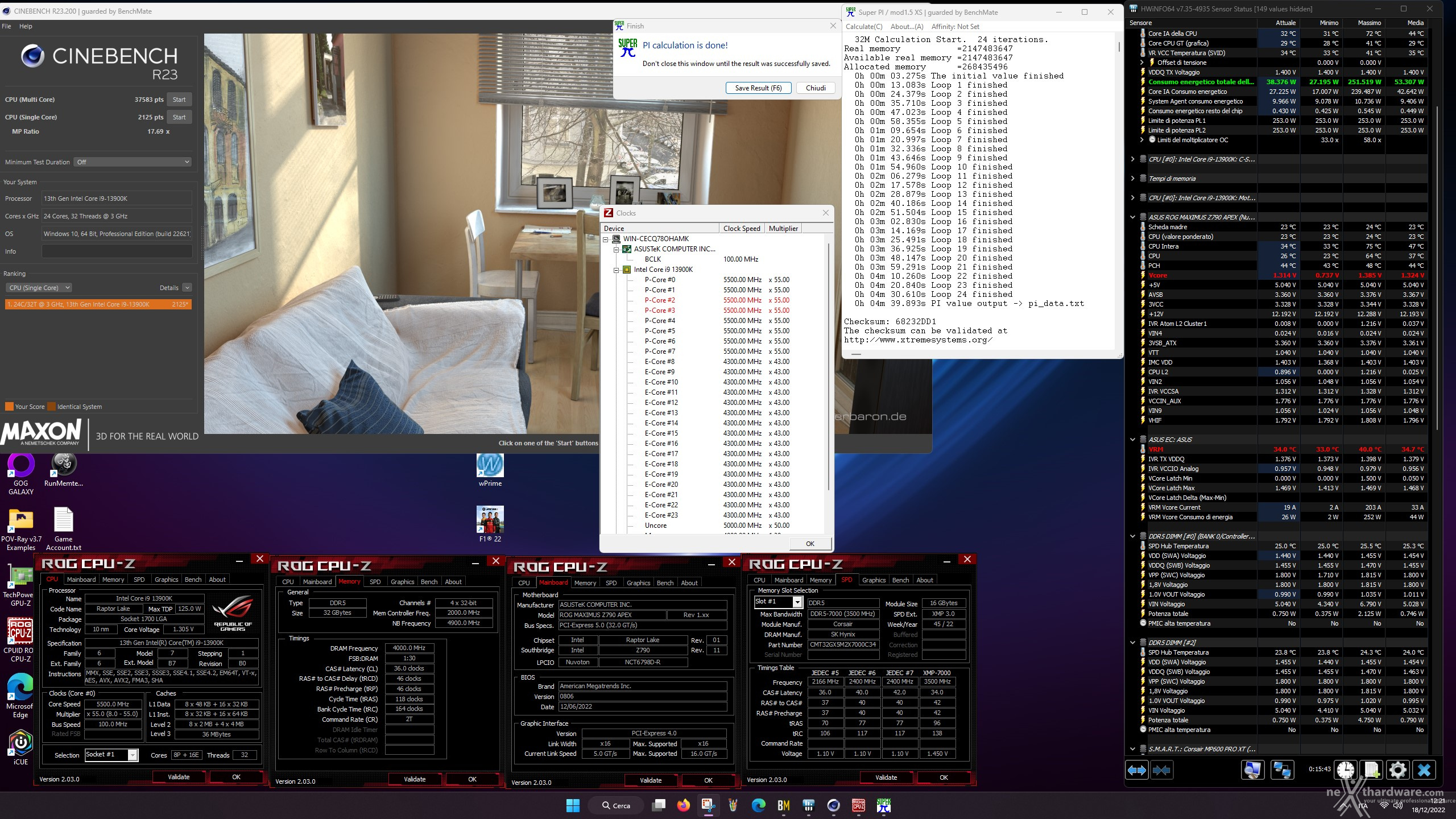Collapse ASUSTeK COMPUTER INC tree node

616,249
